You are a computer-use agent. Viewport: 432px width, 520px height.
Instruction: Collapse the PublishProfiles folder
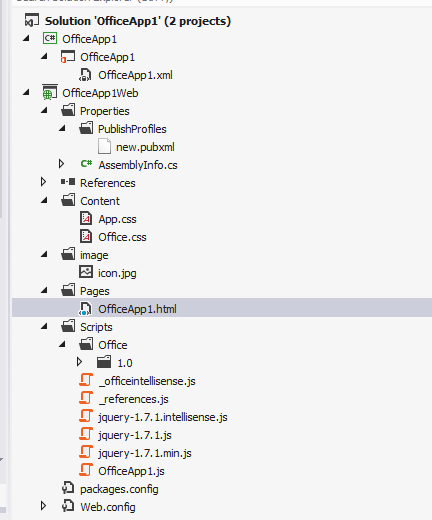pos(62,129)
